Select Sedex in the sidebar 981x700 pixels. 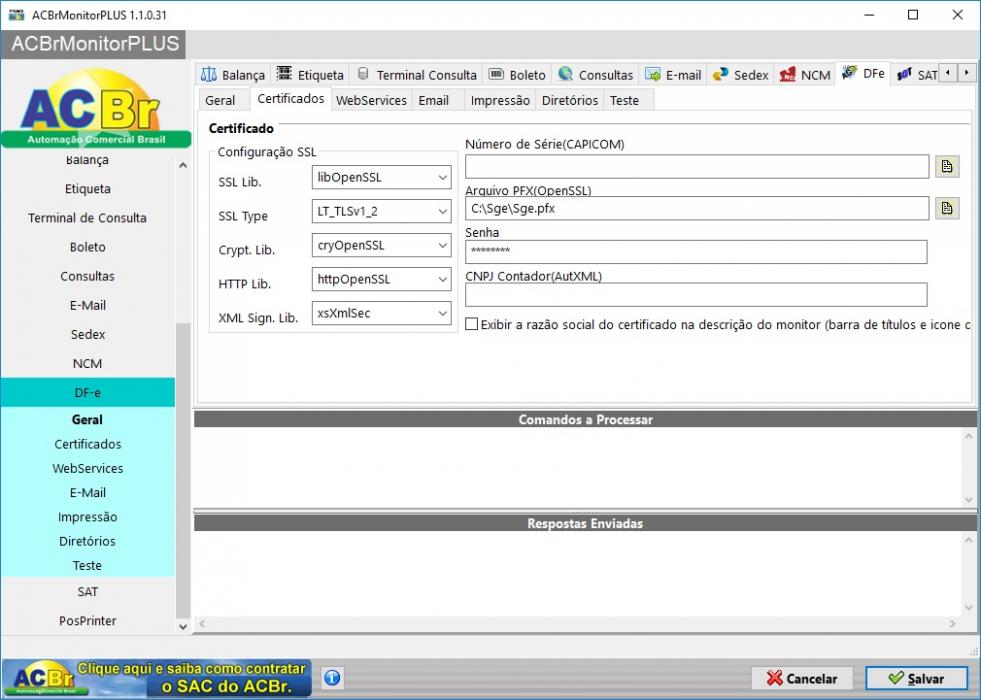[x=88, y=334]
